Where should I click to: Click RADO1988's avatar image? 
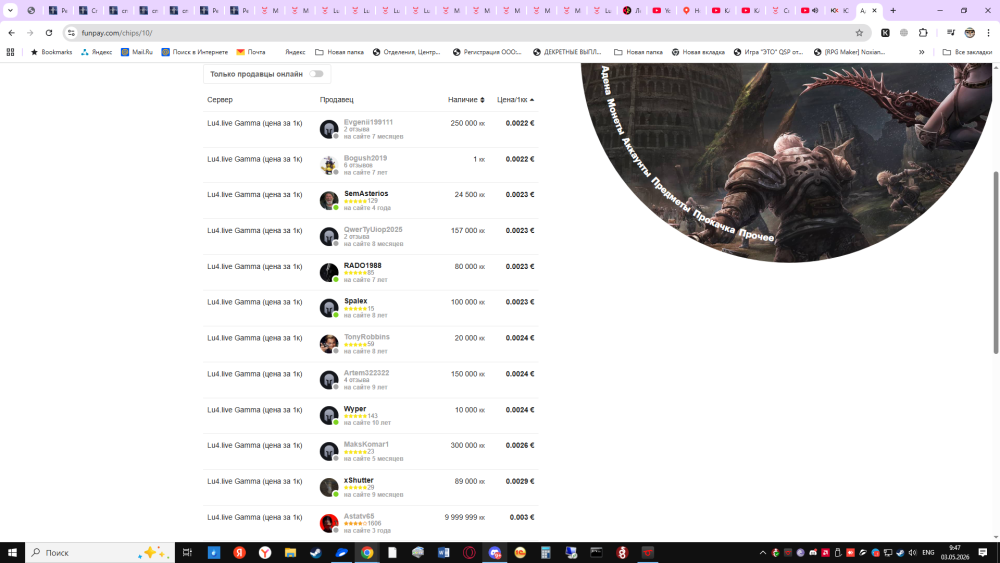tap(329, 272)
